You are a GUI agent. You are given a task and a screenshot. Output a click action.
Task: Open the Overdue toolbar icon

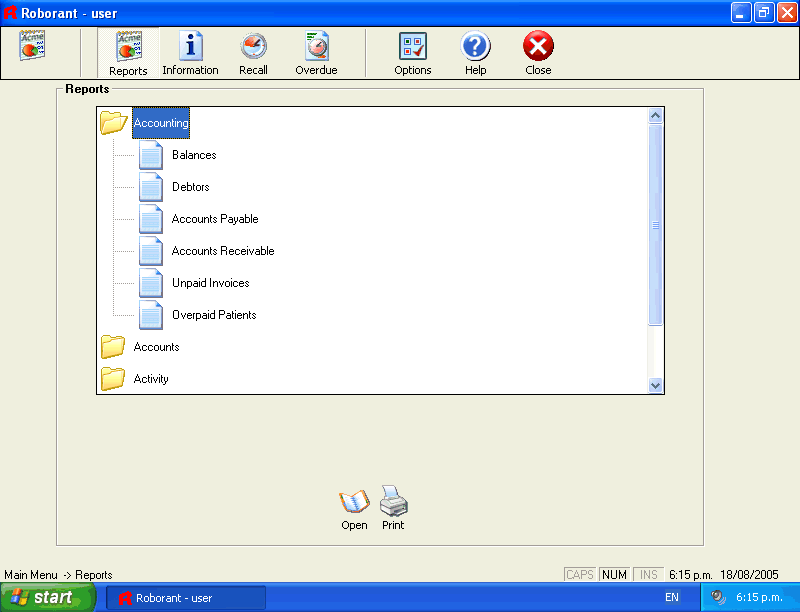pos(317,46)
